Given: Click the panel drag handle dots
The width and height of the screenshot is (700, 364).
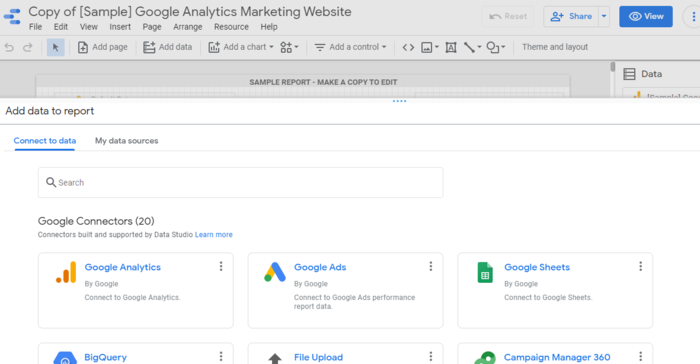Looking at the screenshot, I should 399,101.
